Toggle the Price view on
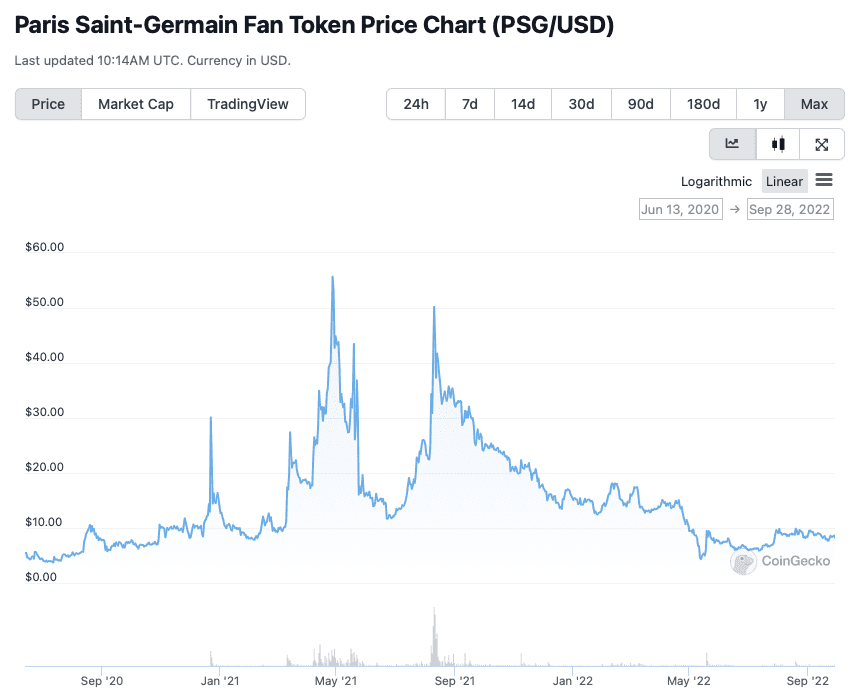The image size is (853, 696). pyautogui.click(x=48, y=104)
